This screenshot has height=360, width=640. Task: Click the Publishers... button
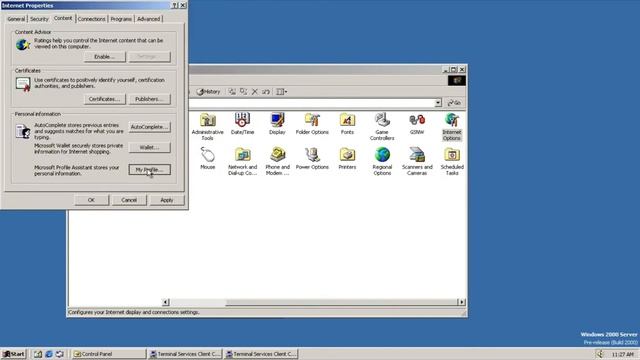tap(149, 99)
